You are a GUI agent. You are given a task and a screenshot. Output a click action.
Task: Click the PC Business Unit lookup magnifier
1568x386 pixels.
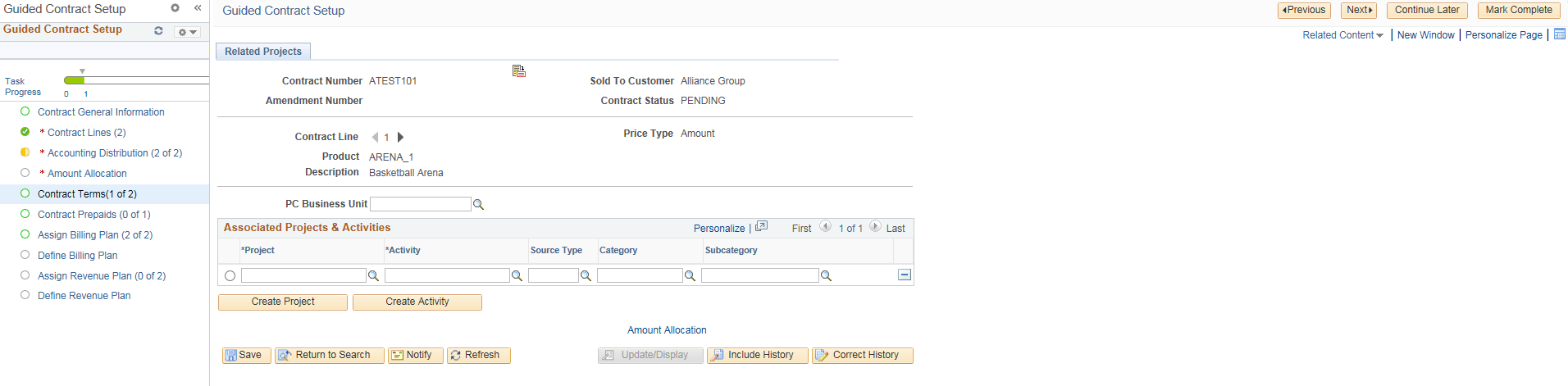(x=479, y=205)
